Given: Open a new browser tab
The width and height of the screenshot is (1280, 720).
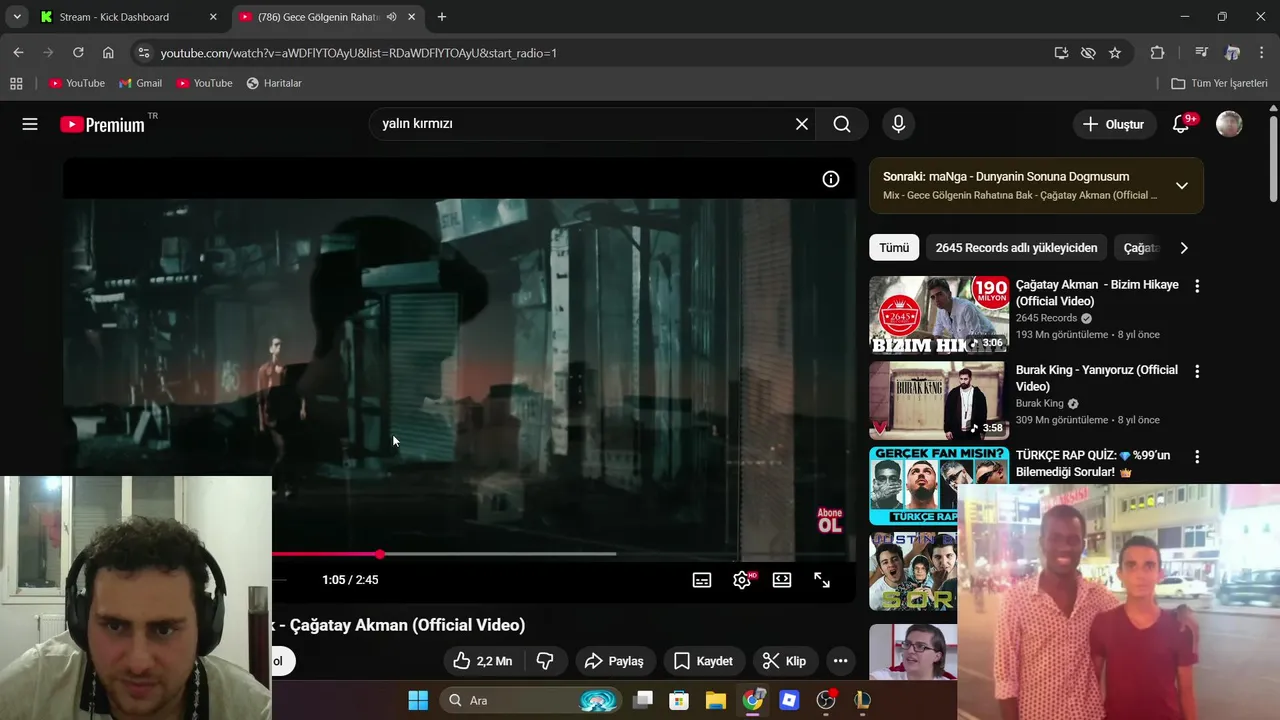Looking at the screenshot, I should tap(442, 17).
